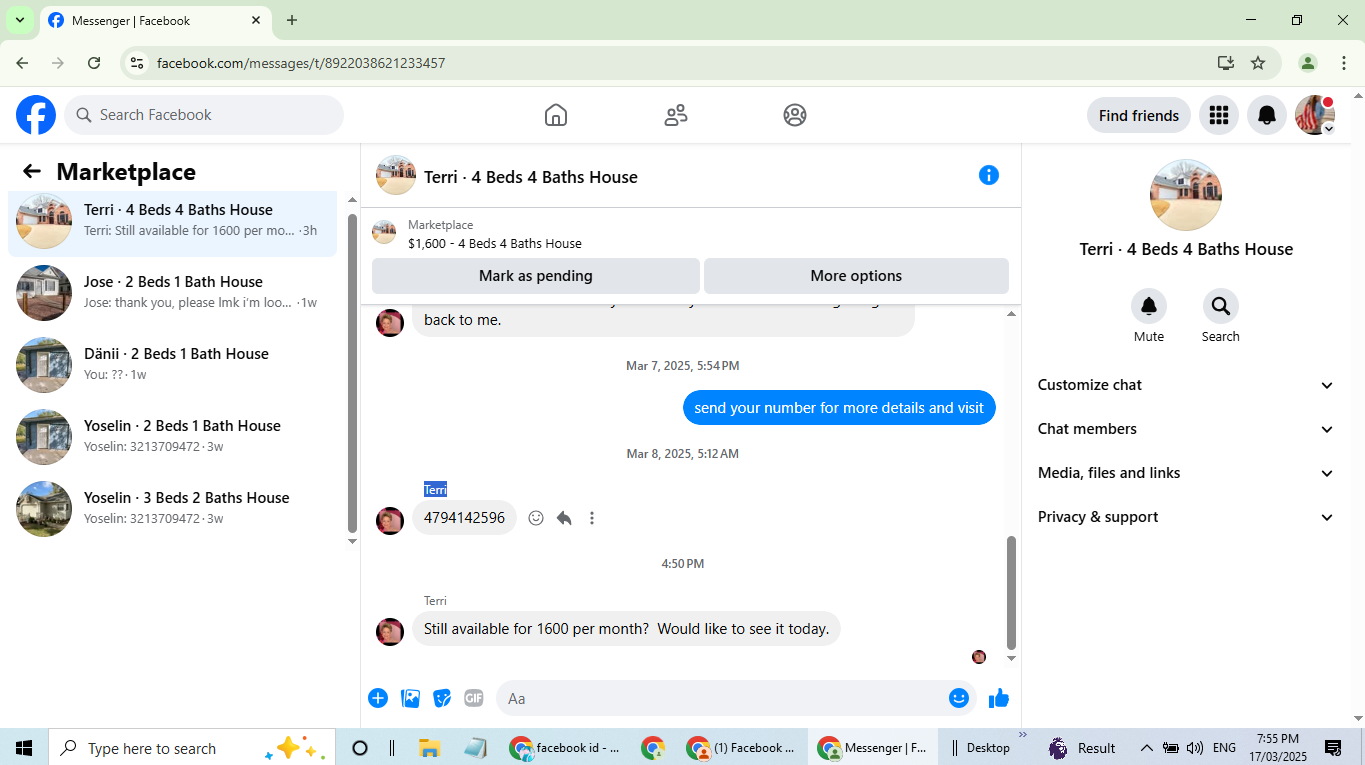Screen dimensions: 1365x765
Task: Choose a sticker
Action: pyautogui.click(x=442, y=698)
